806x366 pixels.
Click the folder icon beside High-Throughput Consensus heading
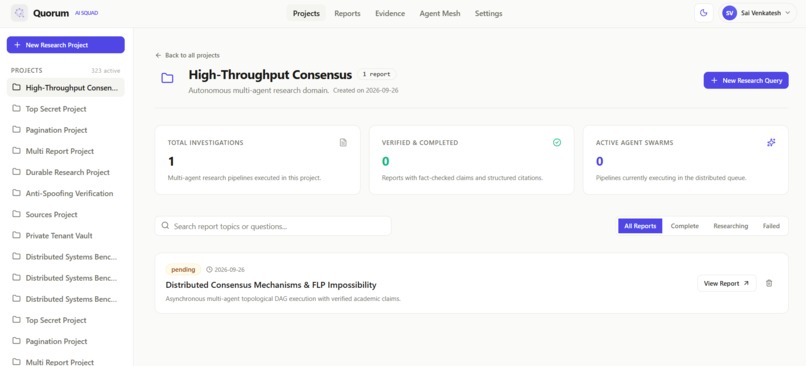[x=167, y=78]
